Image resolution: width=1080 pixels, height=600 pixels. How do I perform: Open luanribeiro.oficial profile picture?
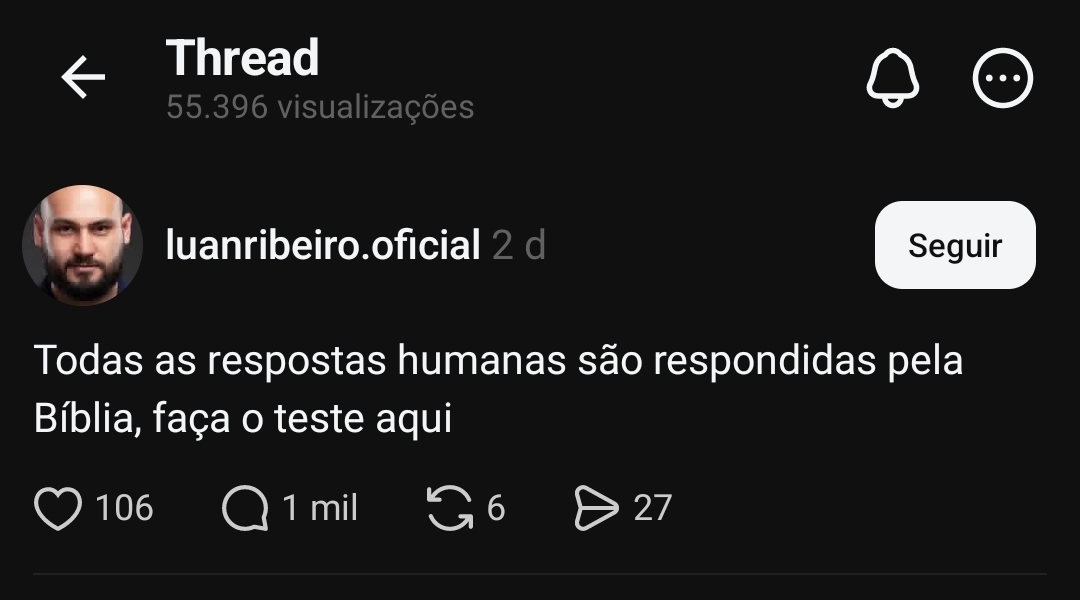click(83, 245)
